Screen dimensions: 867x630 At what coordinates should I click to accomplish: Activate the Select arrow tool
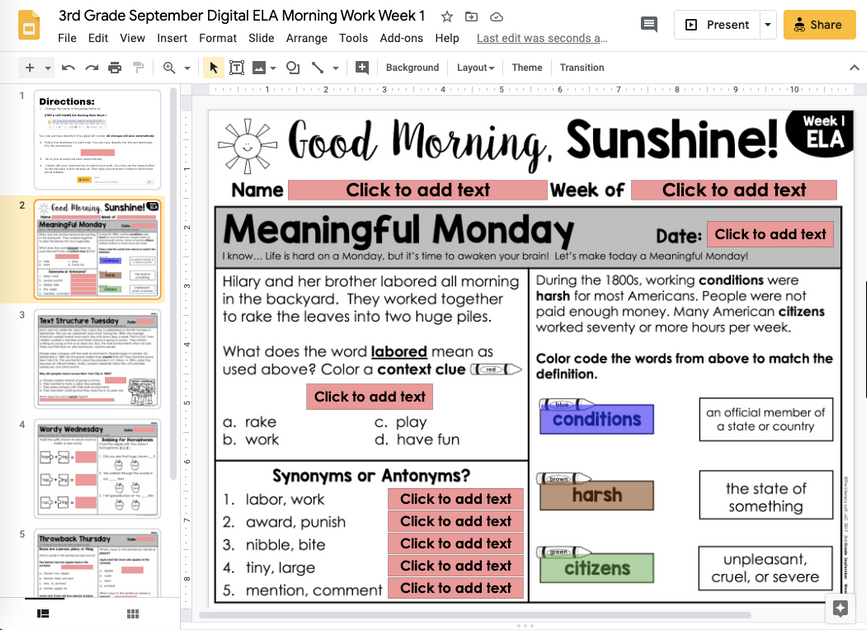click(213, 68)
